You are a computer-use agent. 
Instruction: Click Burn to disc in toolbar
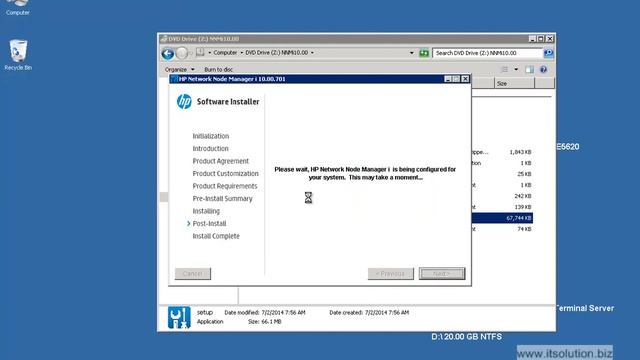click(x=218, y=69)
